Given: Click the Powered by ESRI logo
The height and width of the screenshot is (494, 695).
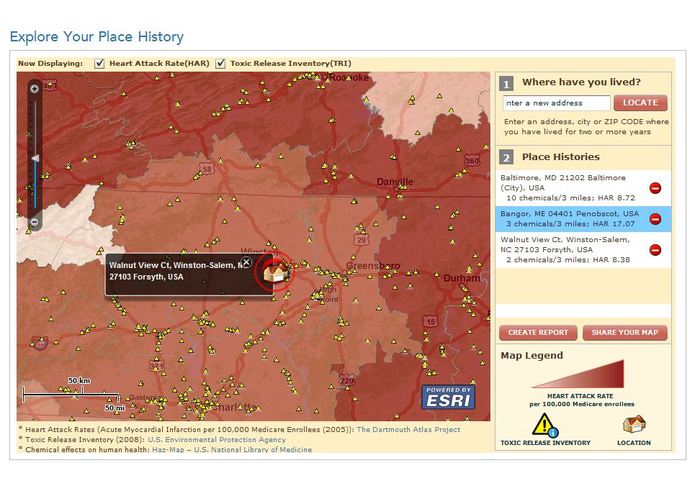Looking at the screenshot, I should 448,397.
